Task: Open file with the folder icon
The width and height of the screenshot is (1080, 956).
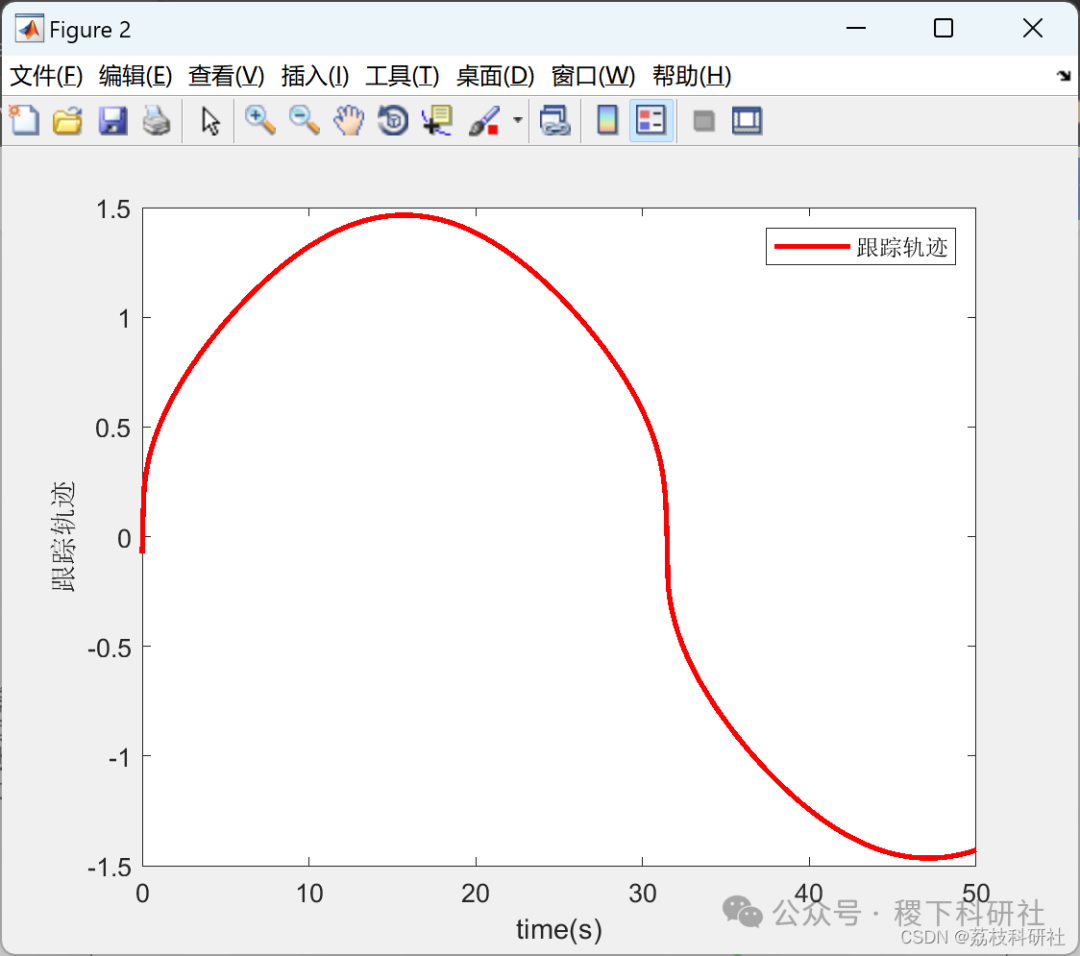Action: tap(68, 121)
